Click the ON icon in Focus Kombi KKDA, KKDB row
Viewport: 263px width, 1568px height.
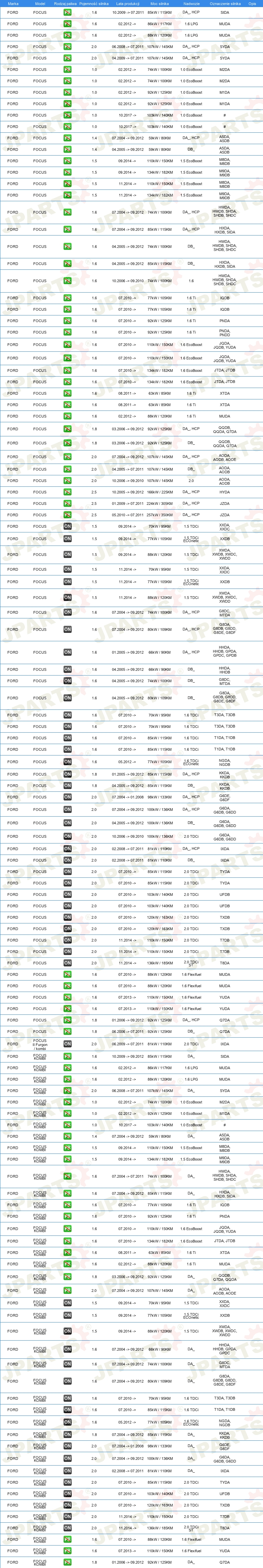point(68,1435)
